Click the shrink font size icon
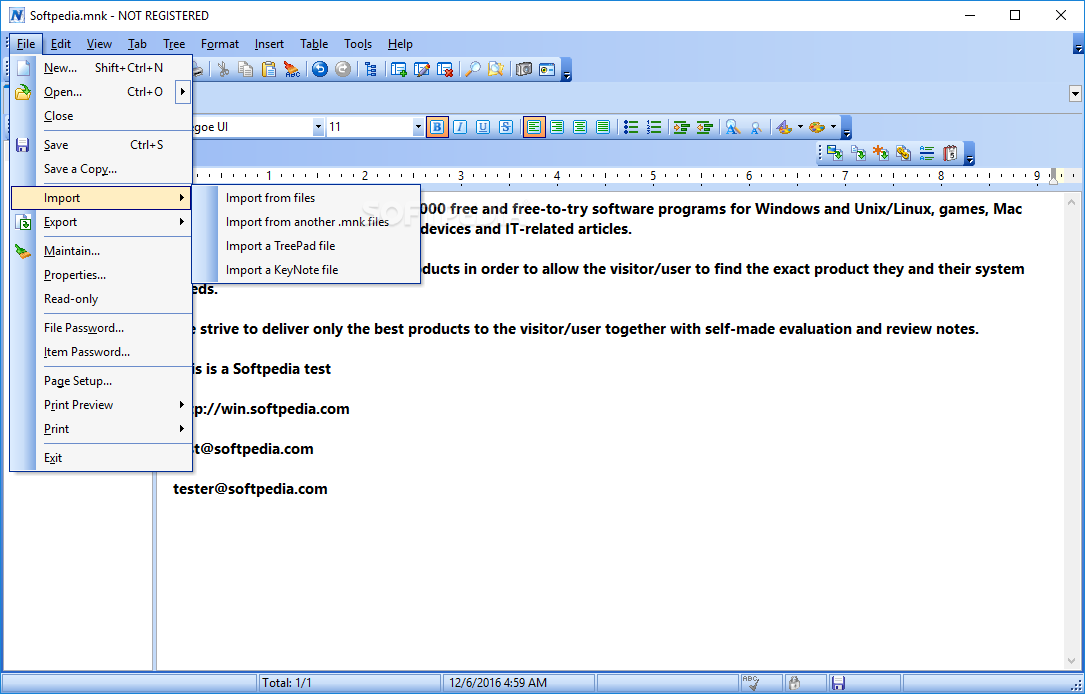Image resolution: width=1085 pixels, height=694 pixels. pyautogui.click(x=756, y=127)
